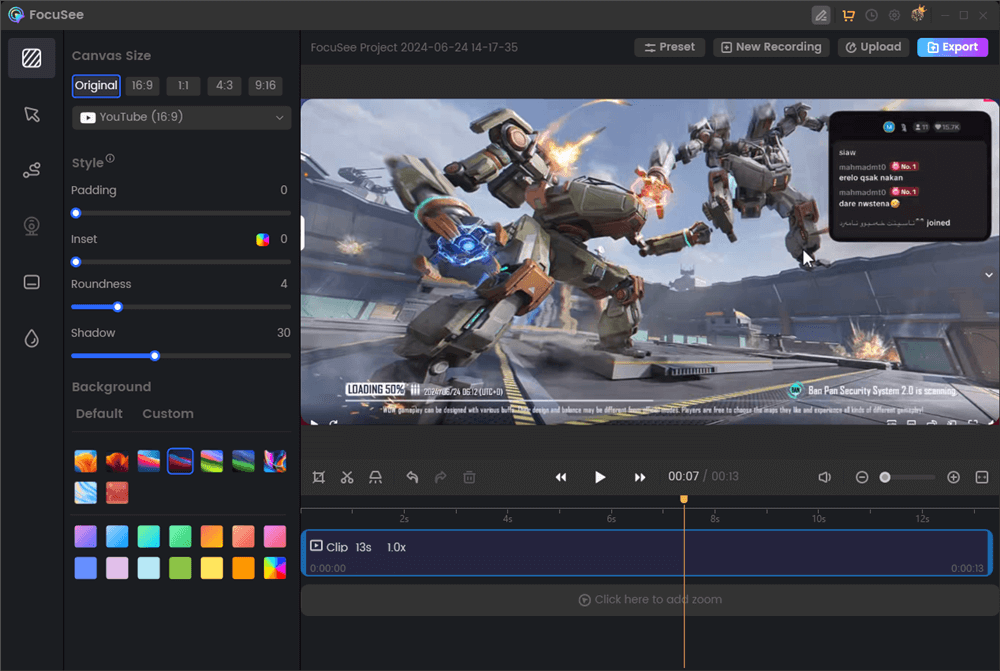Fast forward the video playback
Image resolution: width=1000 pixels, height=671 pixels.
(x=640, y=477)
